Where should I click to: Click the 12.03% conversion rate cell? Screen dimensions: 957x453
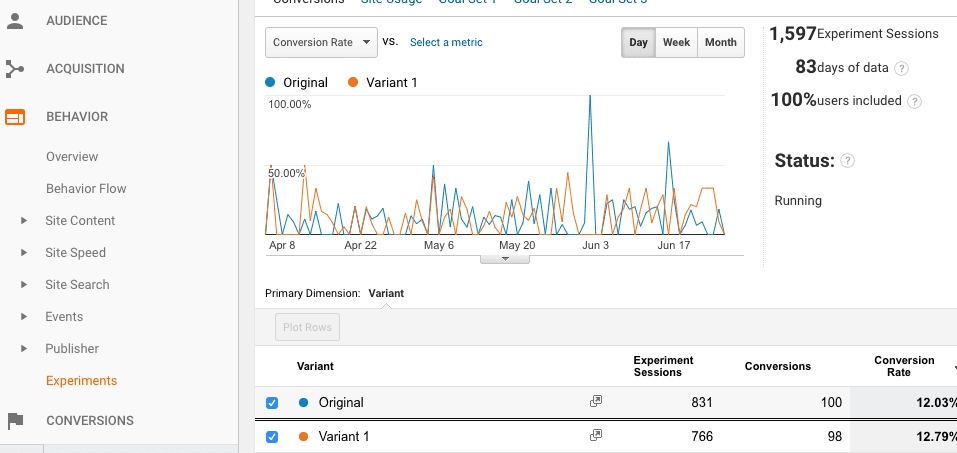936,402
